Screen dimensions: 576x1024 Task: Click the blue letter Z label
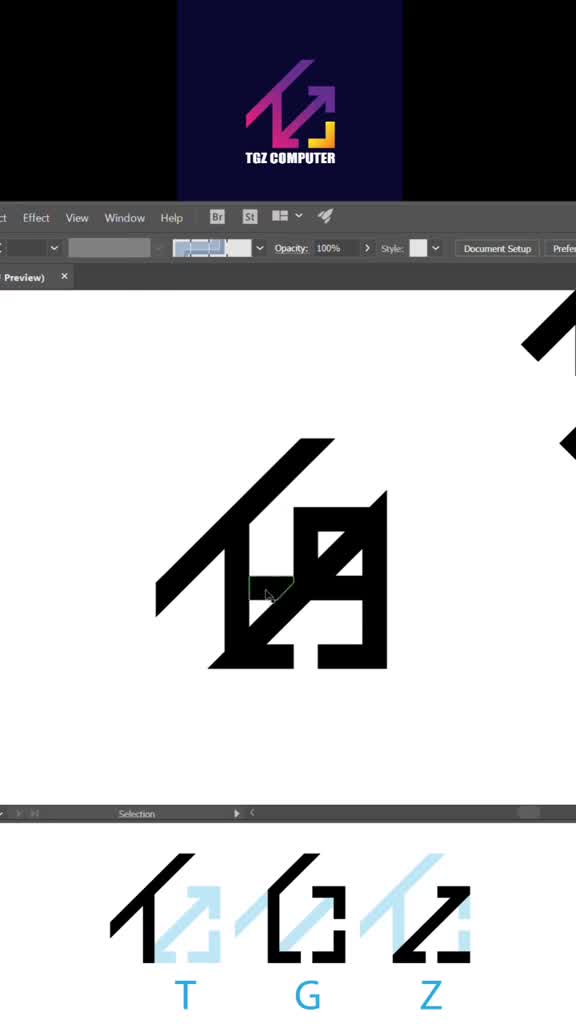coord(430,995)
